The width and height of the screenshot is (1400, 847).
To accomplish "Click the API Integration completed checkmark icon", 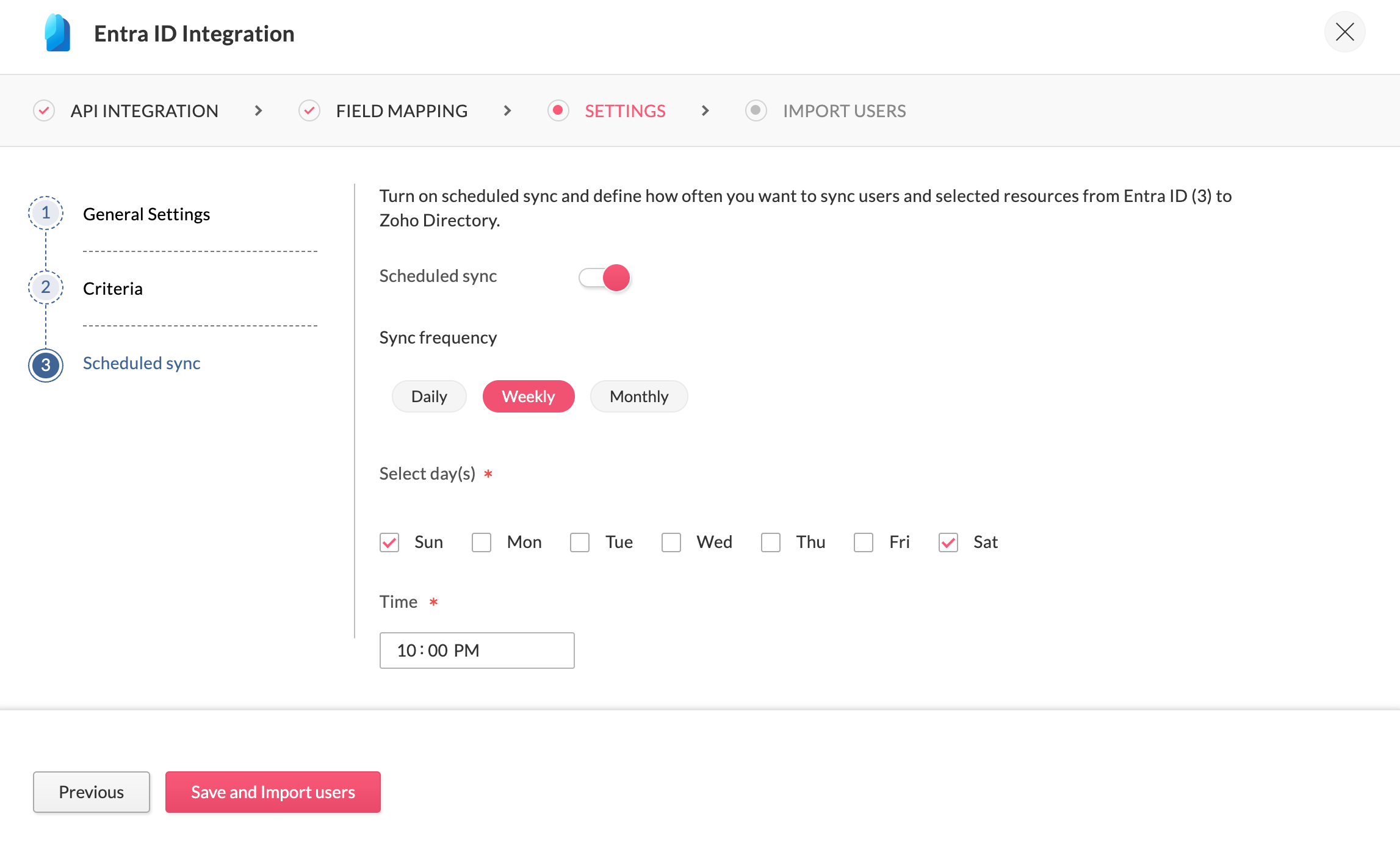I will point(44,111).
